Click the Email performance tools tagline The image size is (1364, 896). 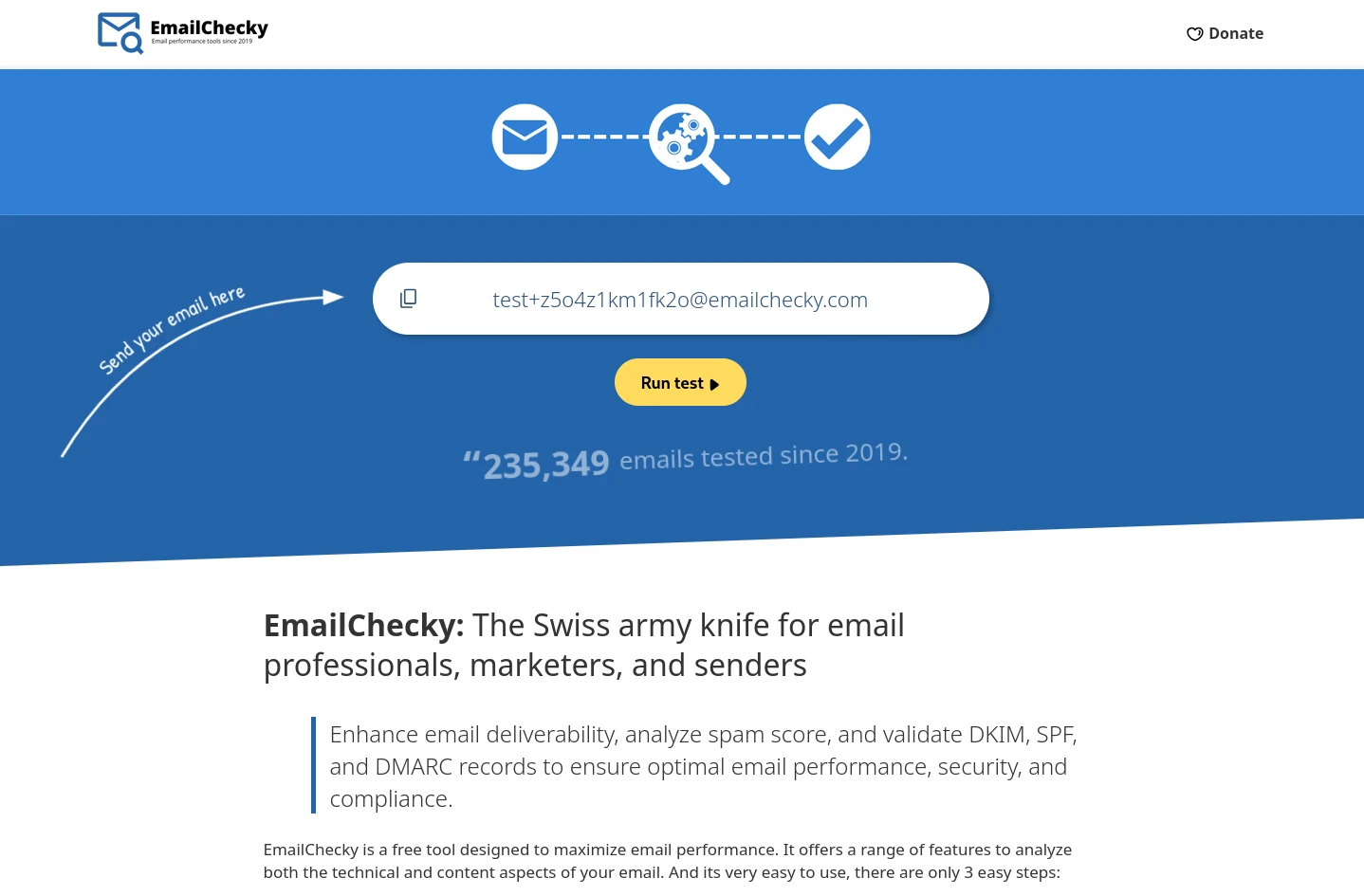coord(201,42)
